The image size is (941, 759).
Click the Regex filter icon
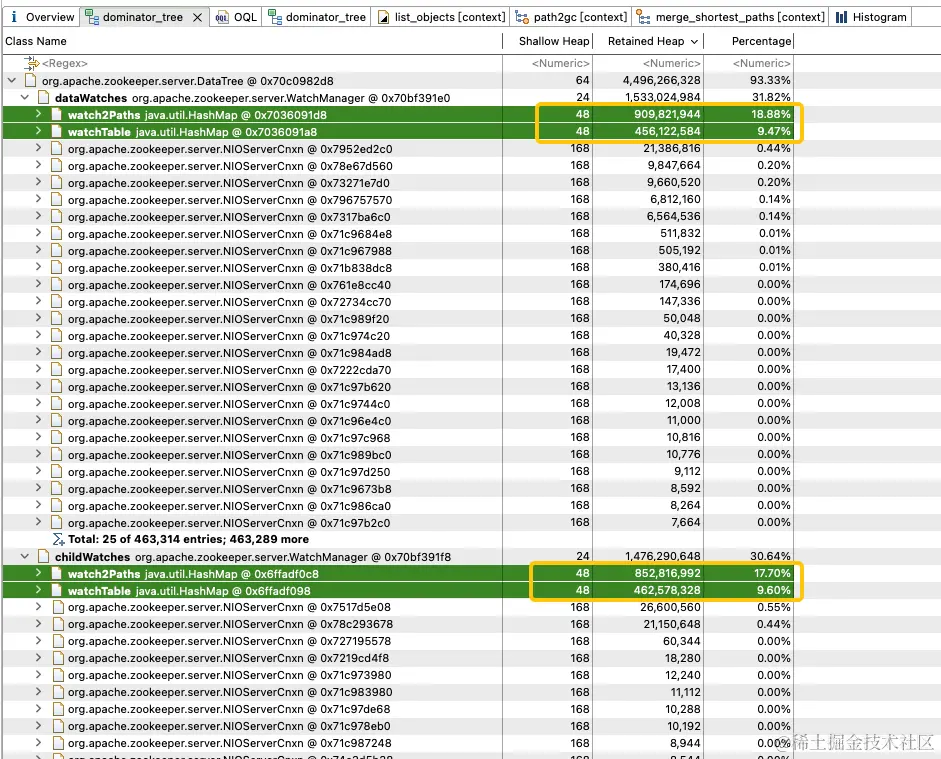(x=31, y=62)
